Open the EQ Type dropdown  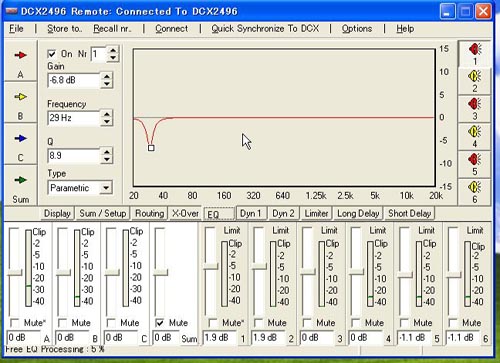[x=106, y=188]
